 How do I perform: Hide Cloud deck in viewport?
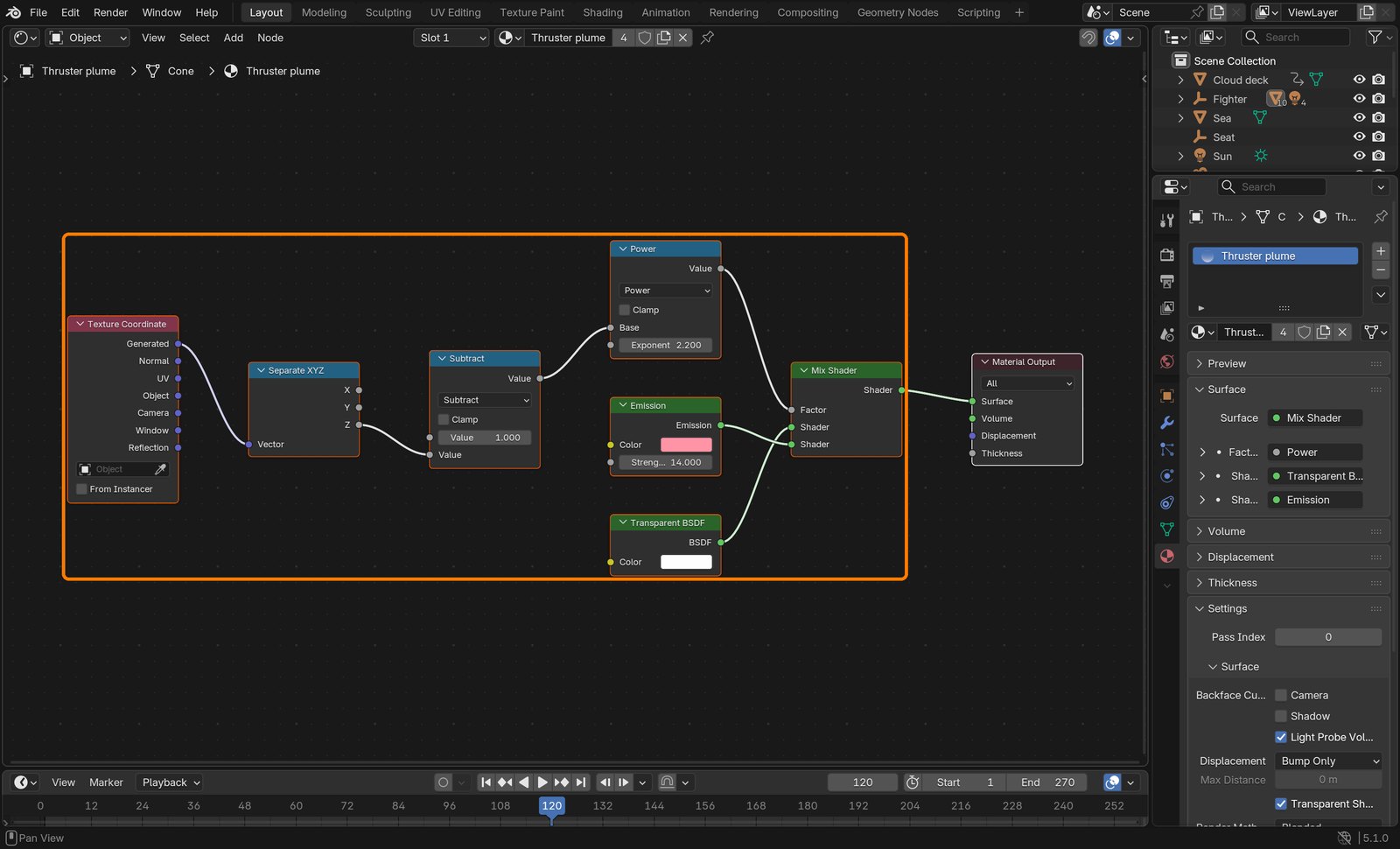(1359, 80)
